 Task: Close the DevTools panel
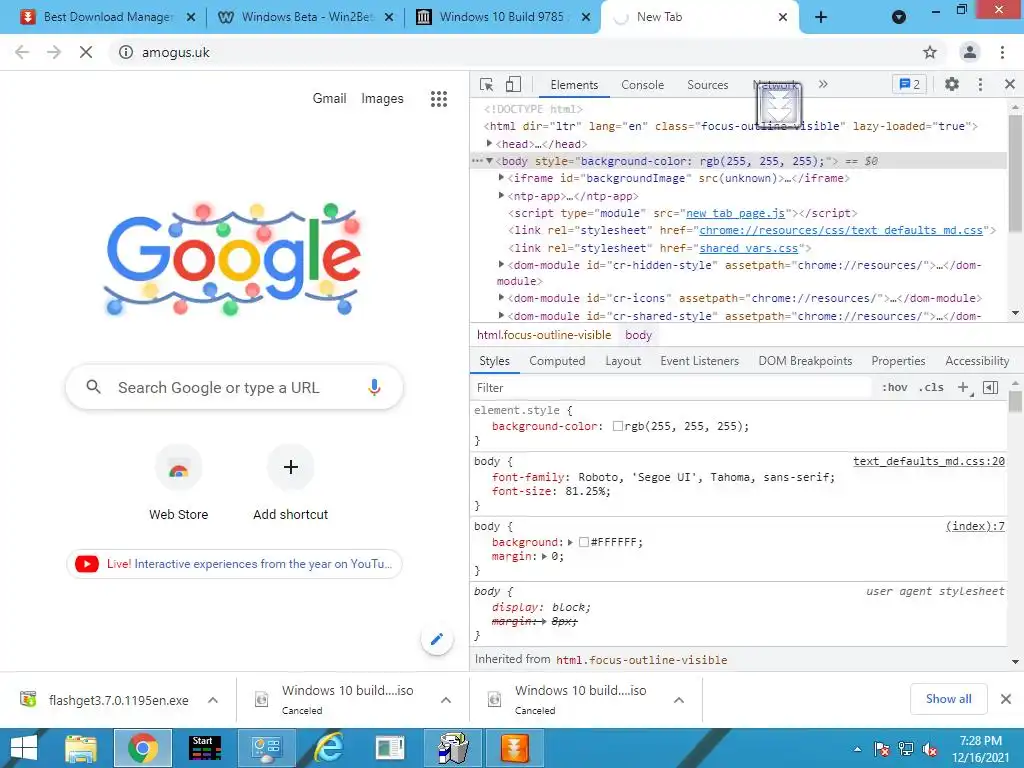click(x=1010, y=84)
